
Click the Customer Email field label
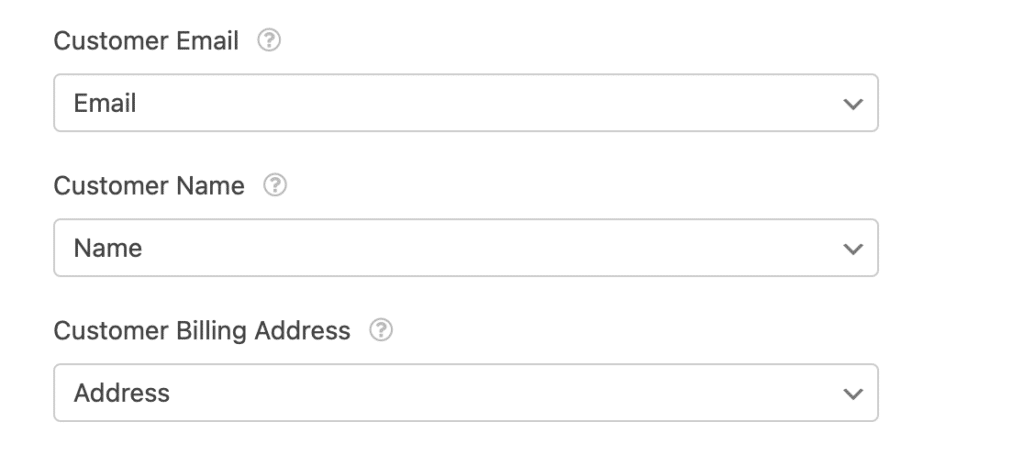(146, 42)
